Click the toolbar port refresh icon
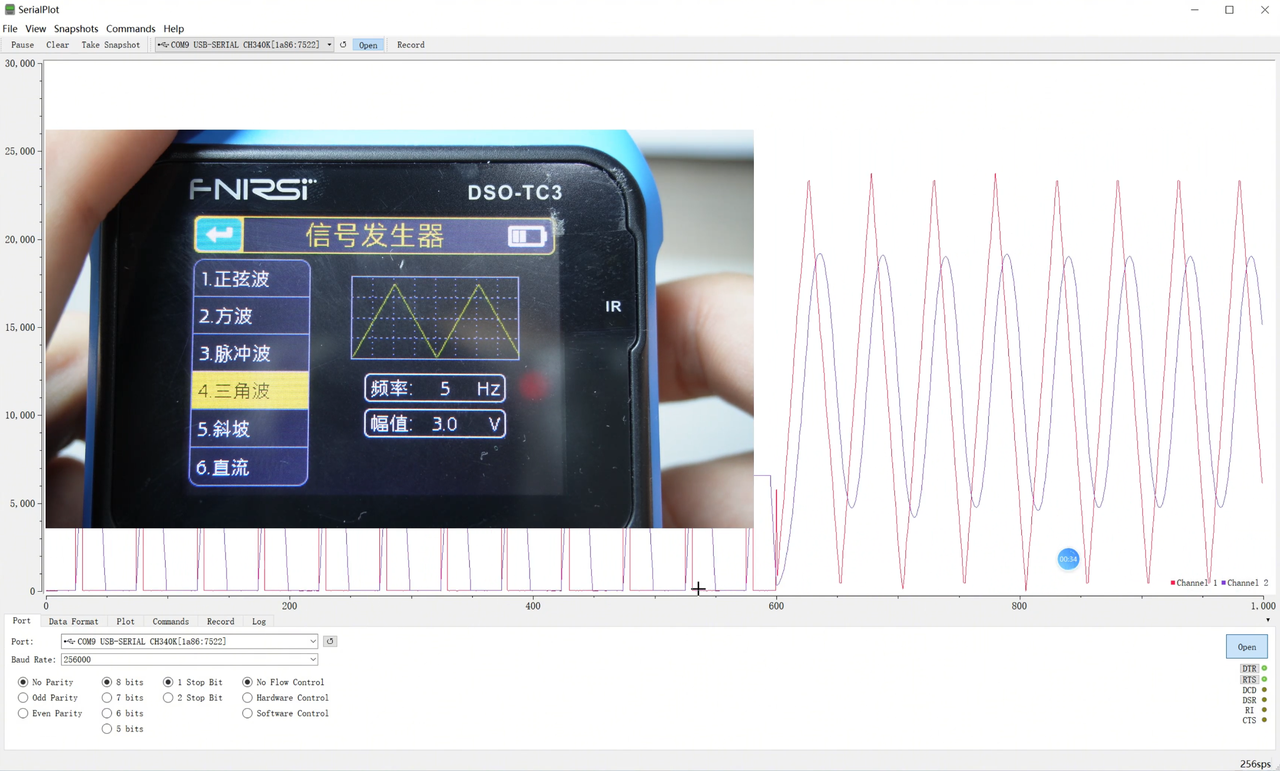The image size is (1280, 771). pos(343,45)
